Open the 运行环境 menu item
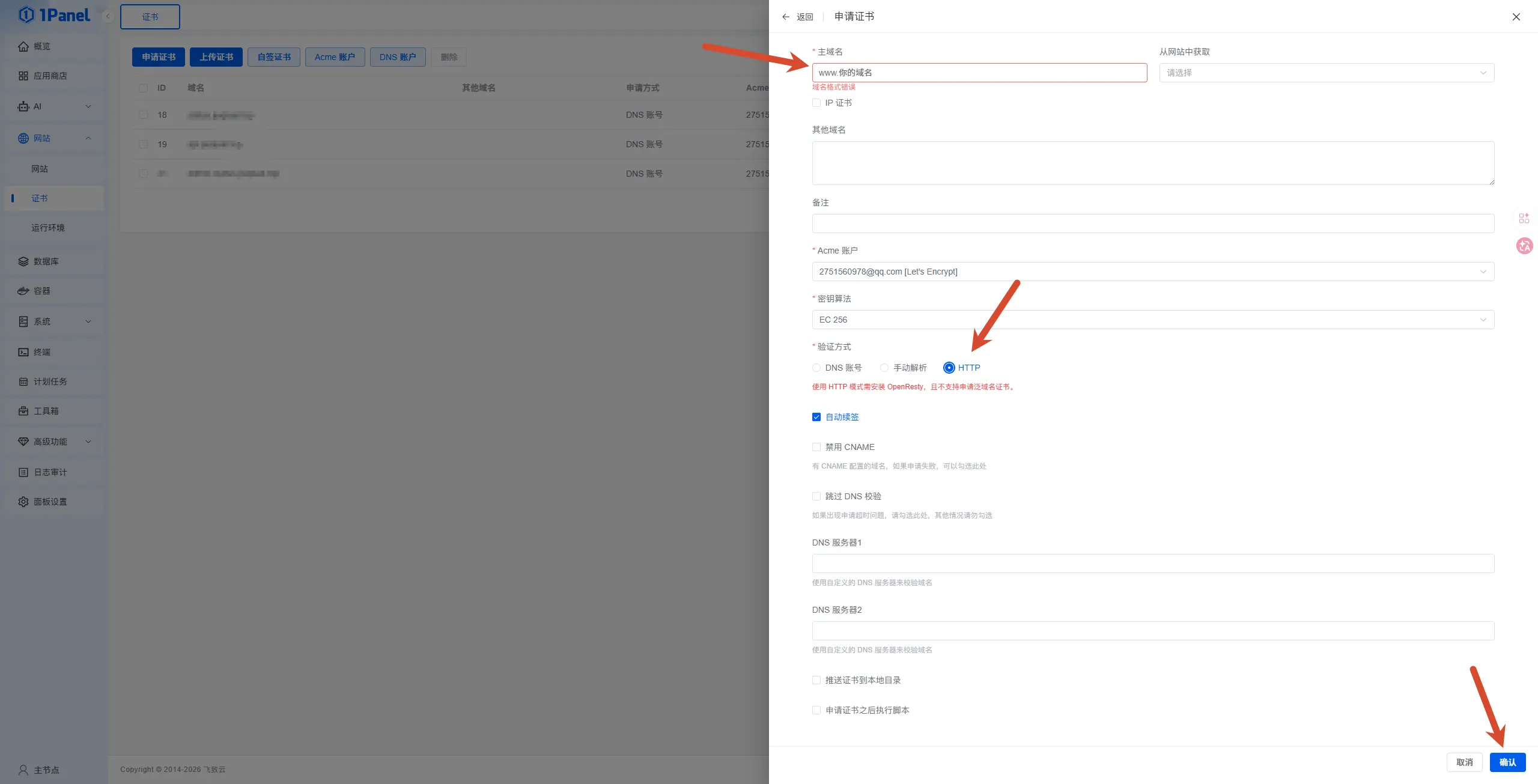The width and height of the screenshot is (1538, 784). 48,228
